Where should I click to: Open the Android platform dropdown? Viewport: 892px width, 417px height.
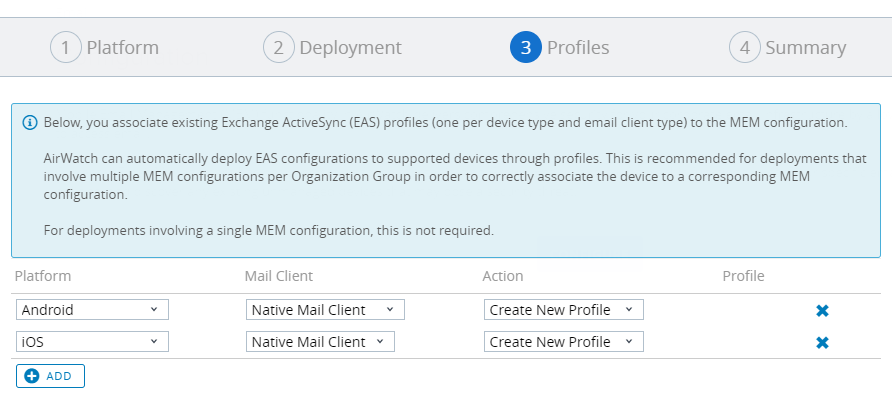(92, 310)
